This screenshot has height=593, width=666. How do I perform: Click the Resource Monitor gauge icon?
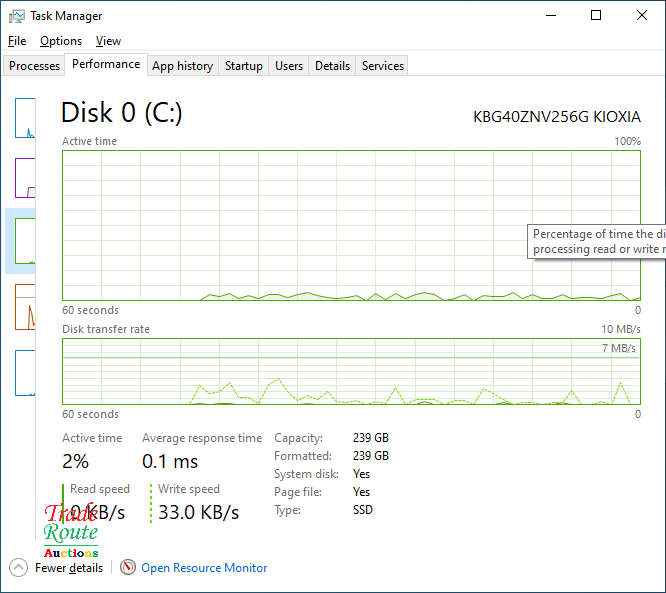pos(128,567)
